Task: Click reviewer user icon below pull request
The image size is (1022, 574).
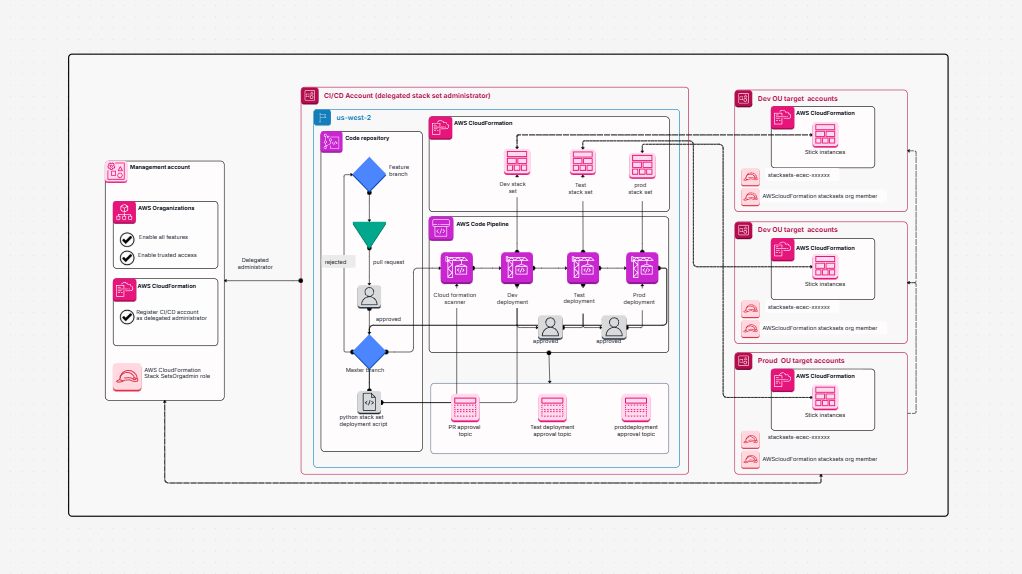Action: [x=369, y=297]
